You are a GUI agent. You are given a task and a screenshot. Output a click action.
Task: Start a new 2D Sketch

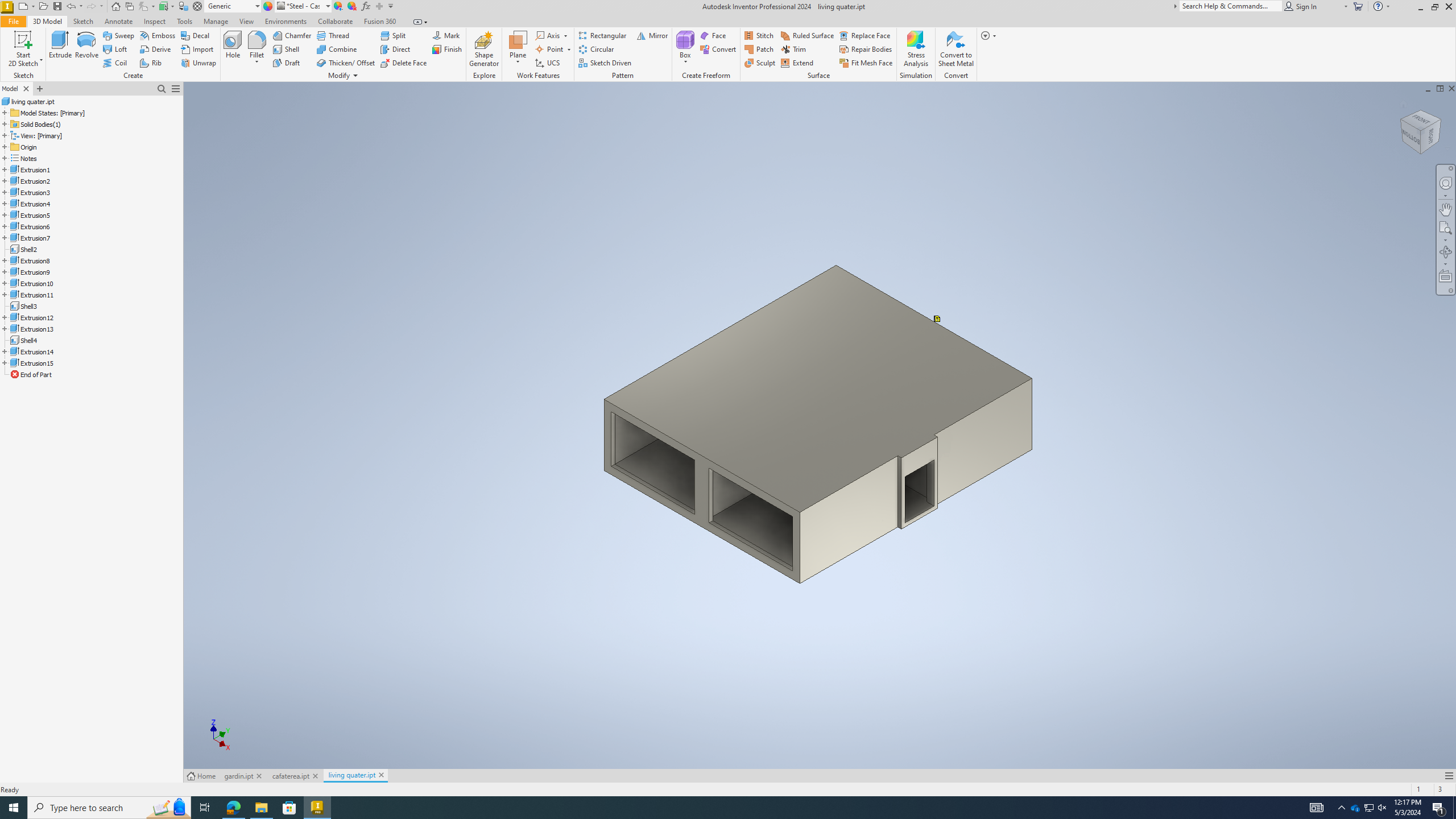tap(23, 49)
